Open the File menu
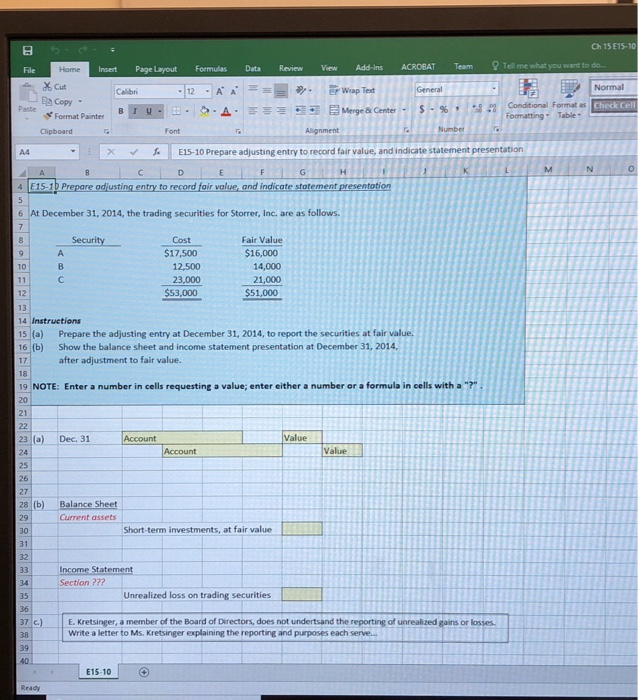This screenshot has width=638, height=700. [29, 70]
